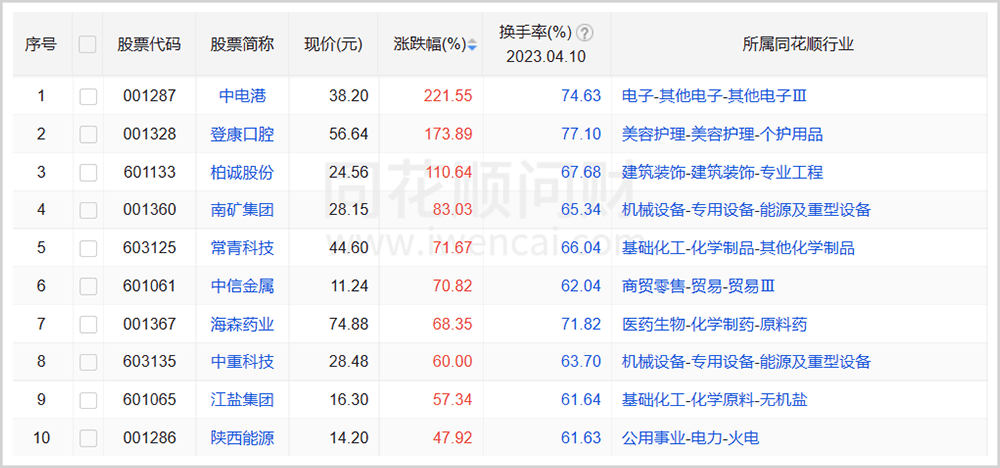Open industry link 商贸零售-贸易-贸易Ⅲ

[698, 286]
